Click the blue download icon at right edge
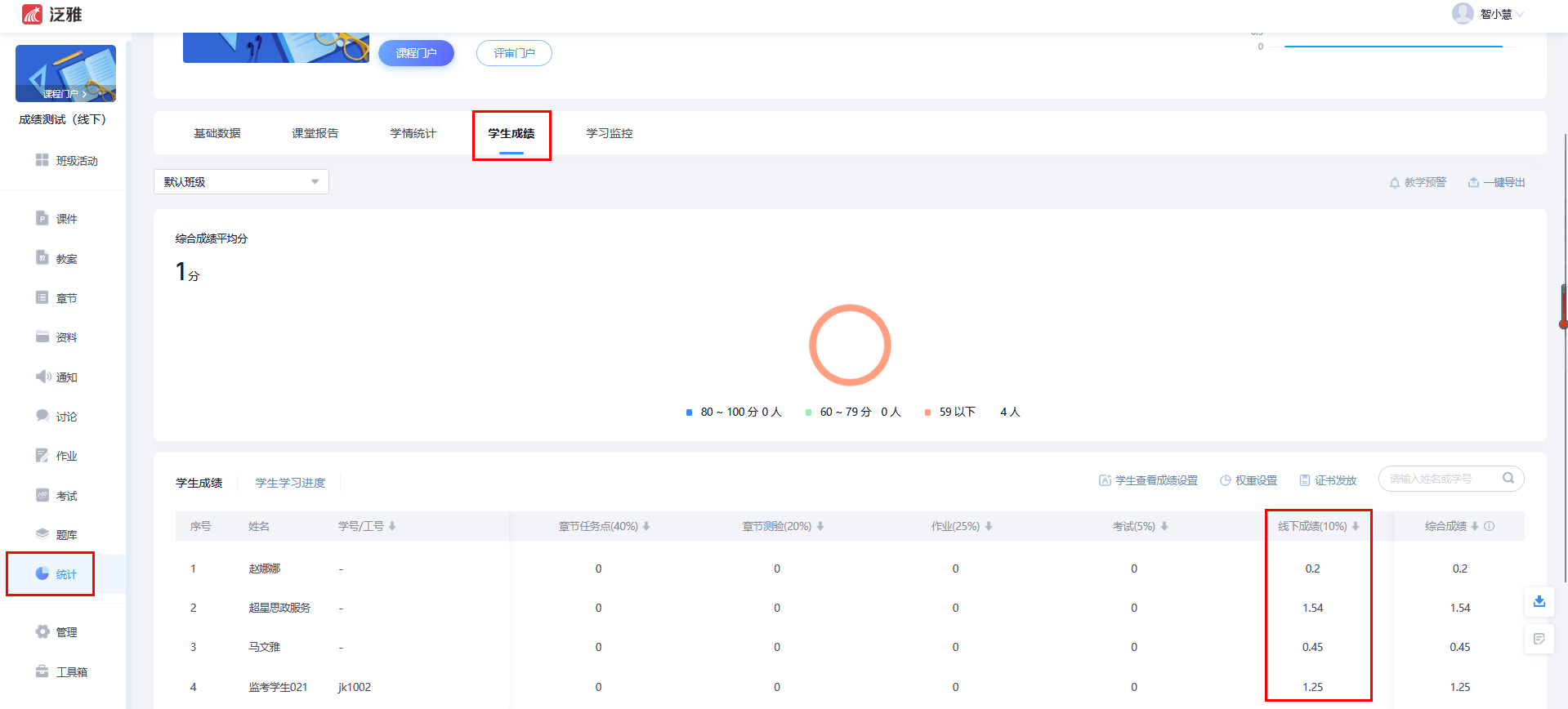This screenshot has width=1568, height=709. coord(1539,601)
